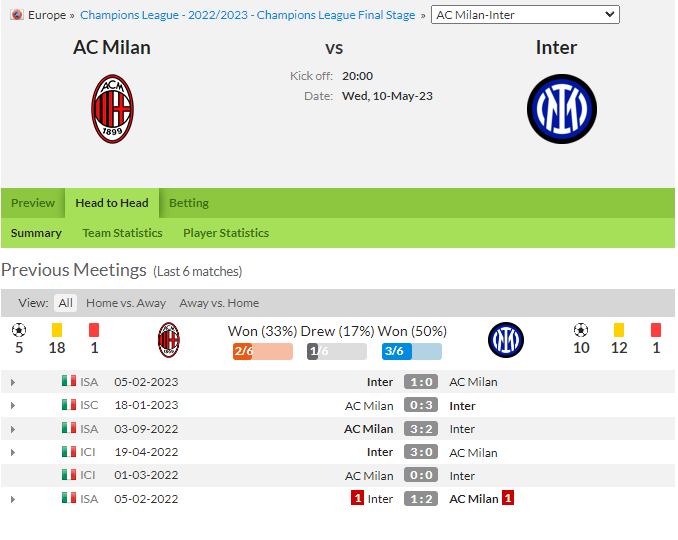Click the red card badge beside AC Milan
The image size is (678, 540).
pos(508,498)
